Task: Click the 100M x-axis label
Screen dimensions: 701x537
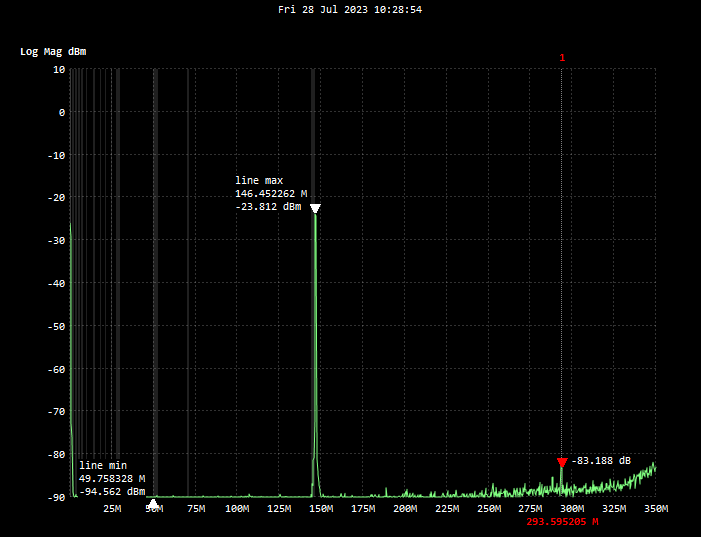Action: tap(237, 509)
